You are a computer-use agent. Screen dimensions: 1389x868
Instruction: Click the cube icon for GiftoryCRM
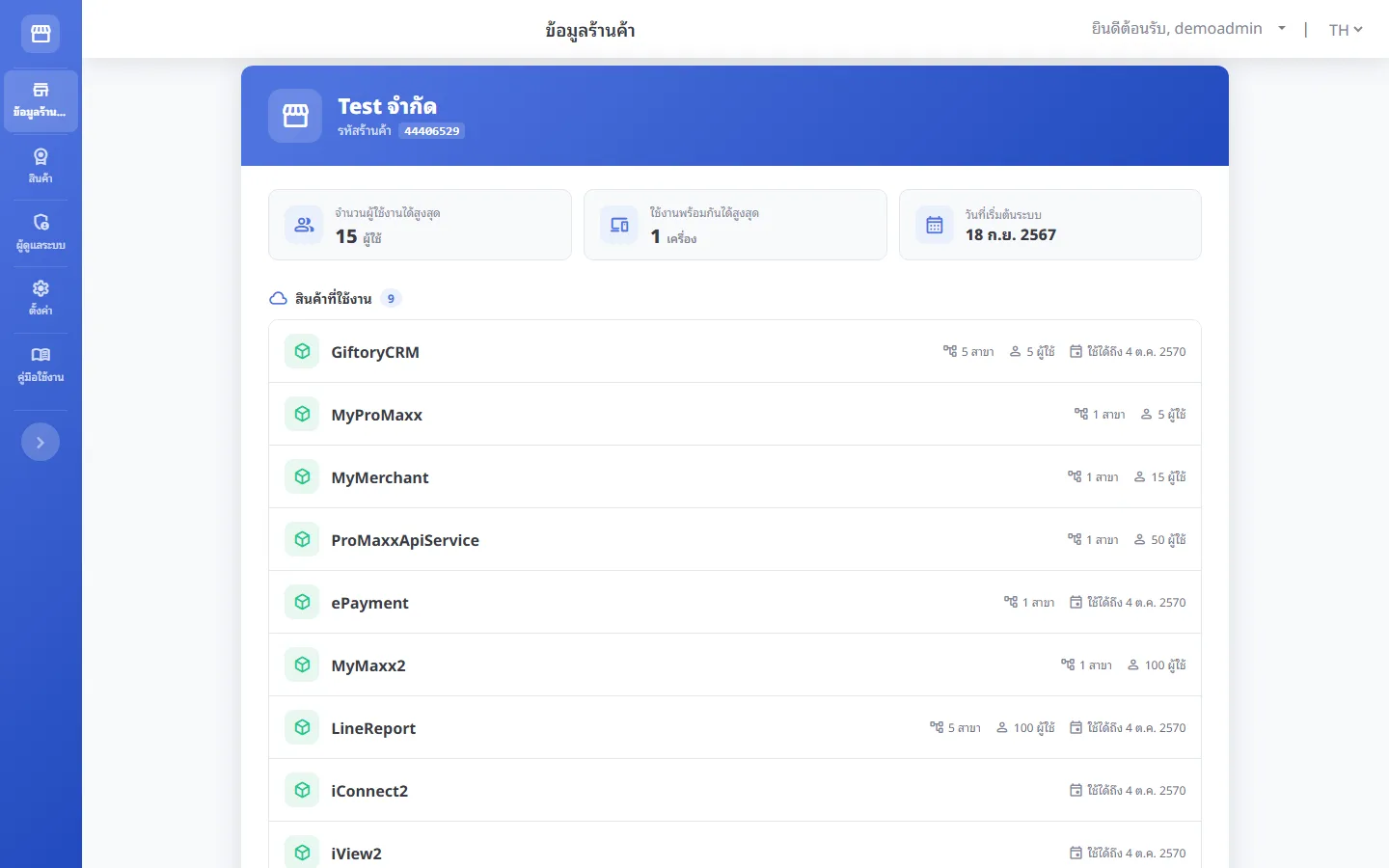[x=302, y=351]
